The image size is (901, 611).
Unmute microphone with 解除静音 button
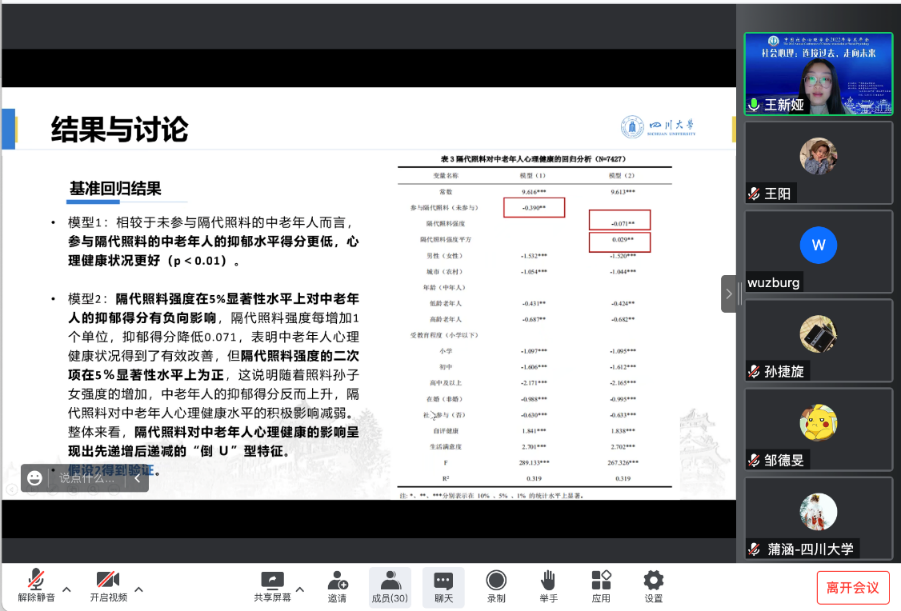(36, 586)
